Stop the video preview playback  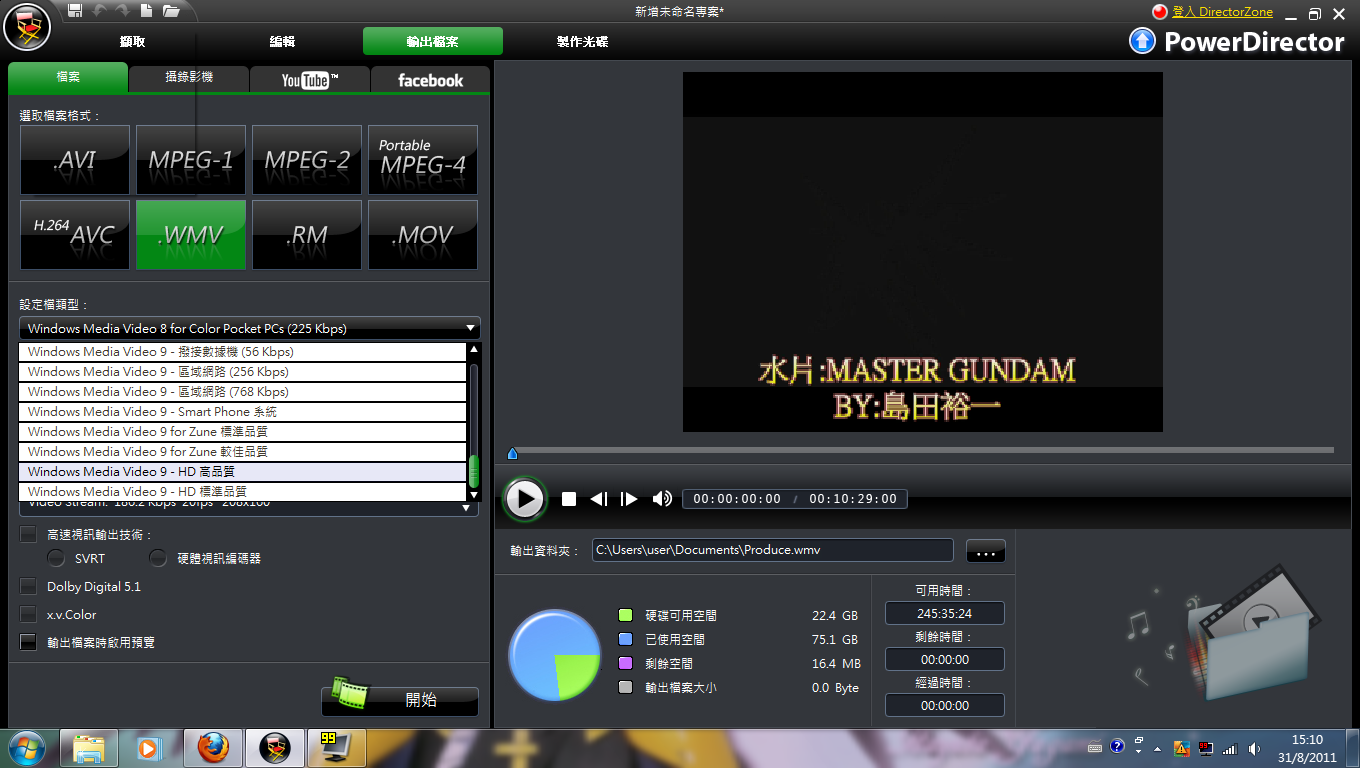click(x=569, y=499)
